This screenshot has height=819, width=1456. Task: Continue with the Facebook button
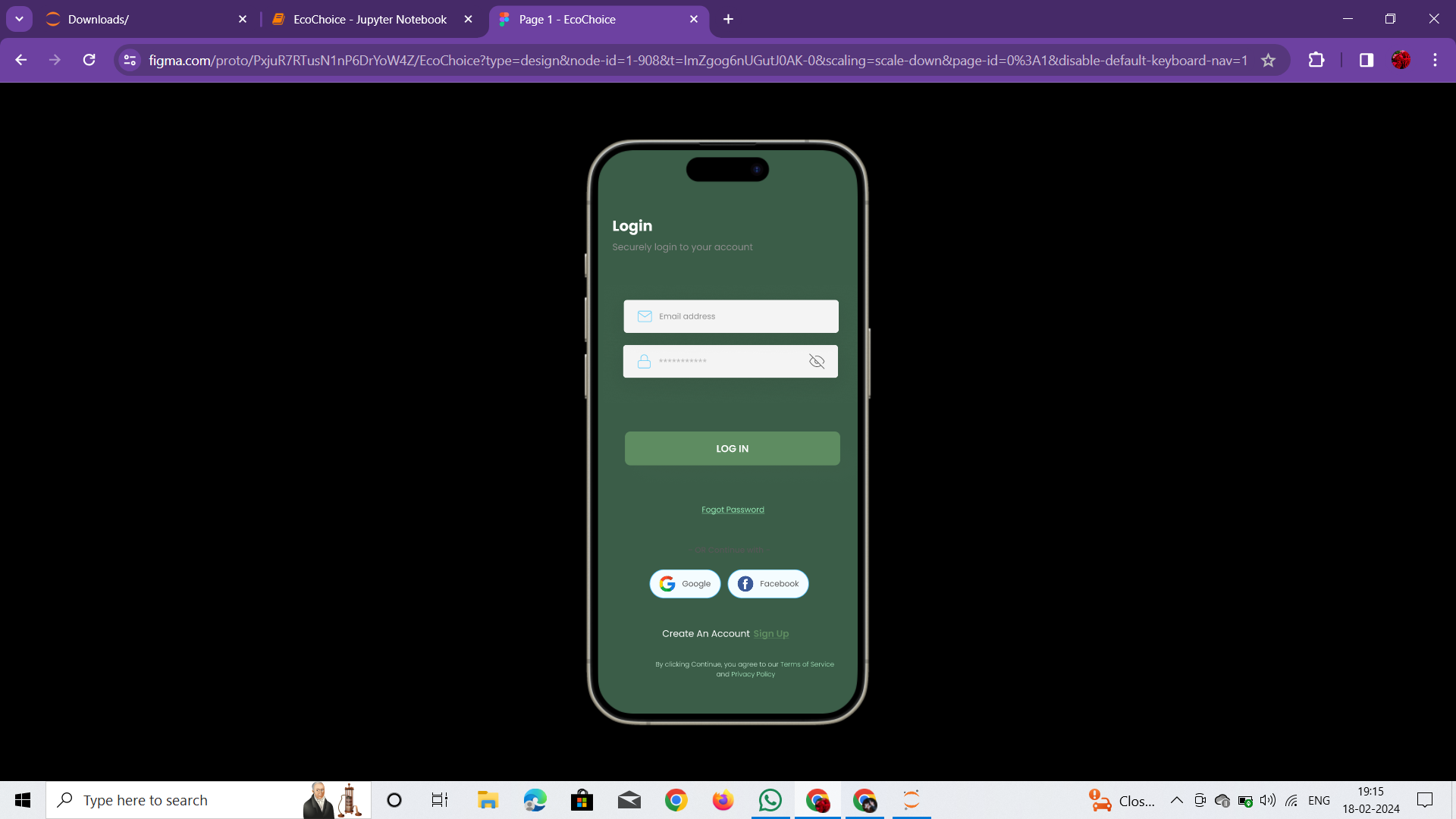768,584
